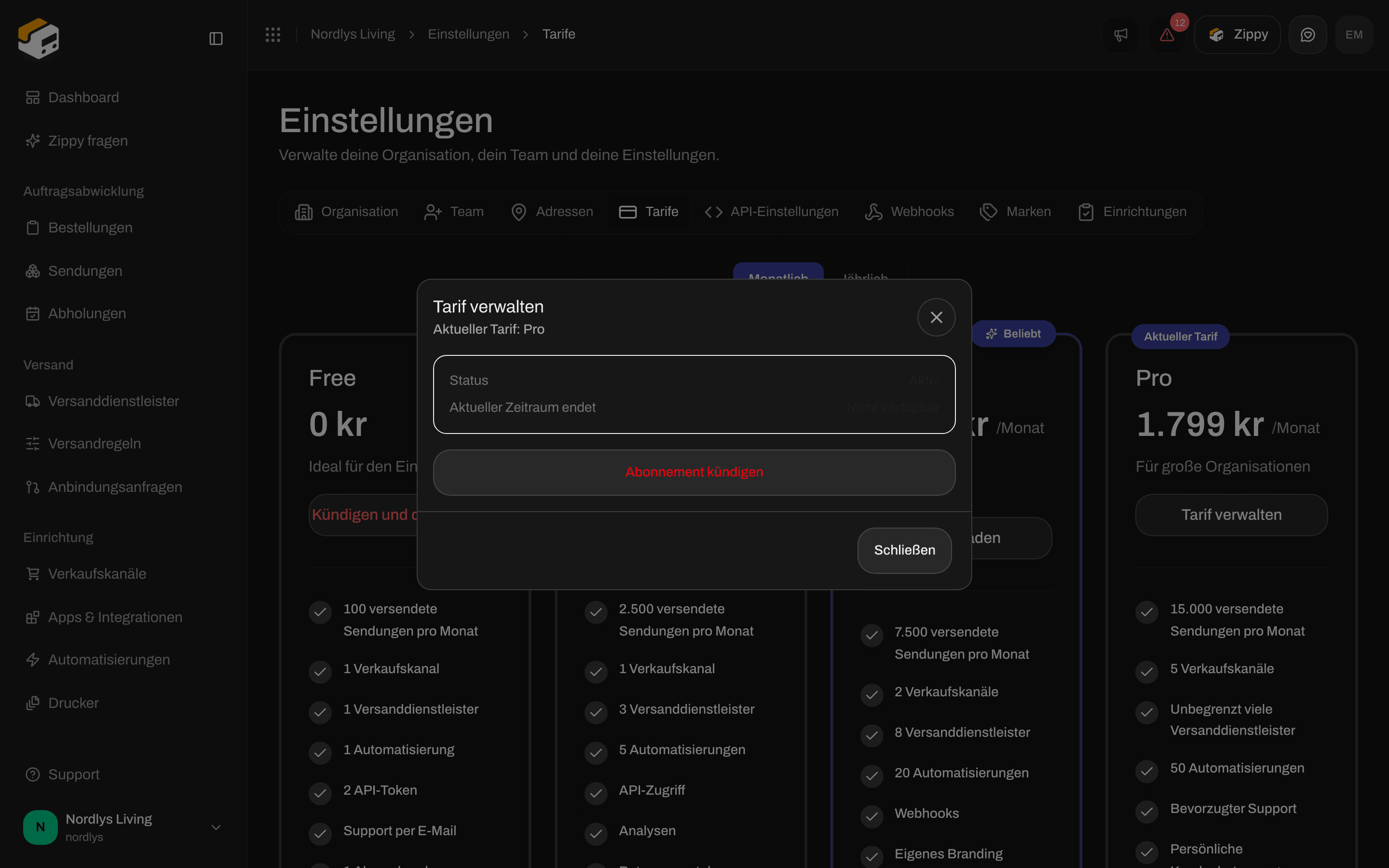Click the EM user avatar

point(1354,34)
